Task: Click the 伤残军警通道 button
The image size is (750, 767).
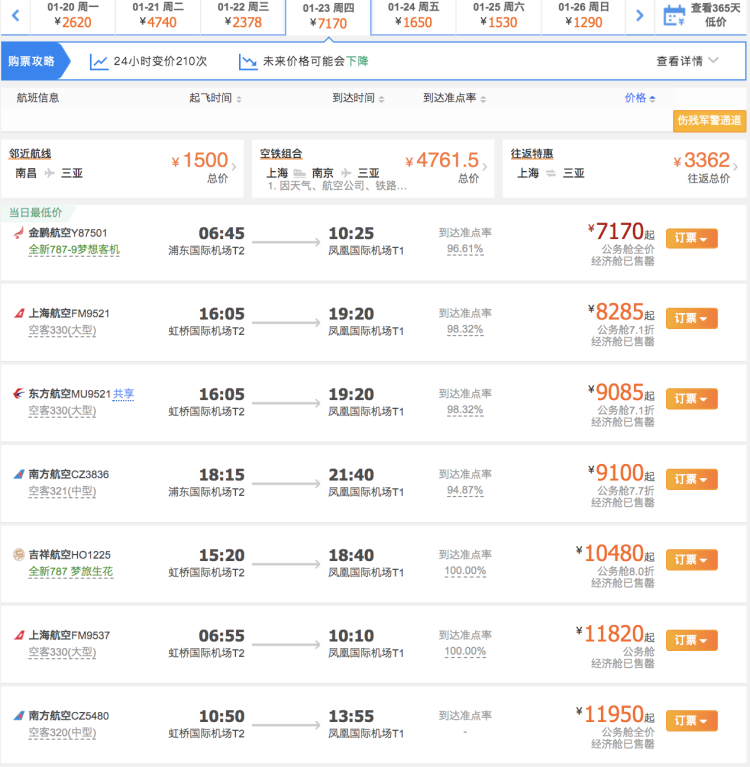Action: [709, 121]
